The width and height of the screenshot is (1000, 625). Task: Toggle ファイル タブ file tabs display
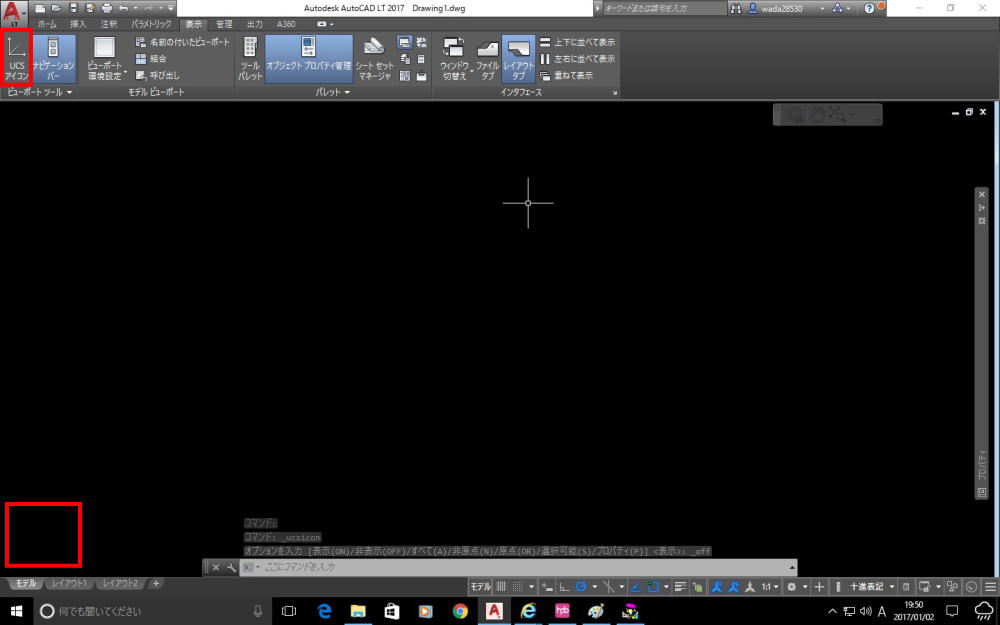point(487,58)
